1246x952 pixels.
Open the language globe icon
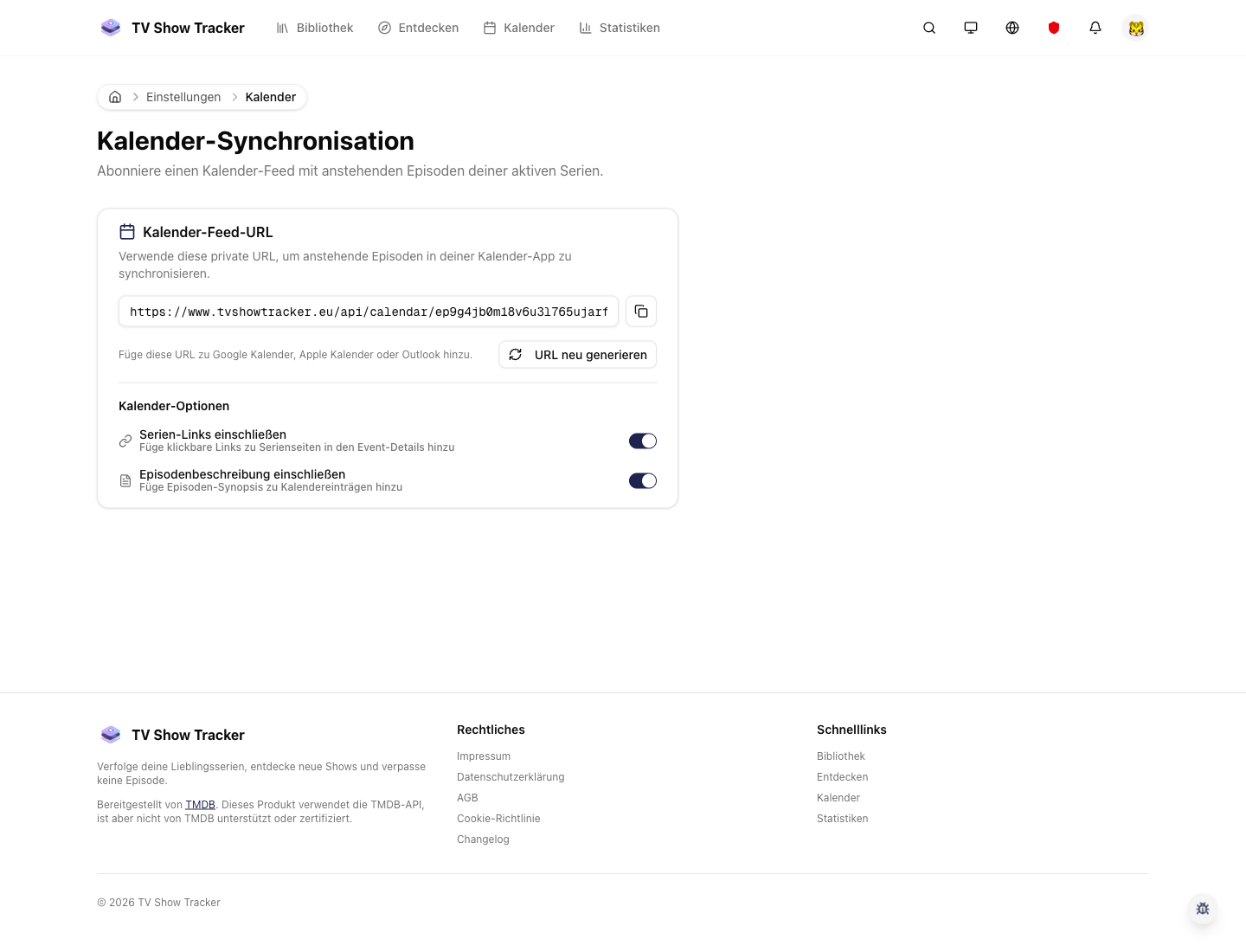coord(1012,28)
